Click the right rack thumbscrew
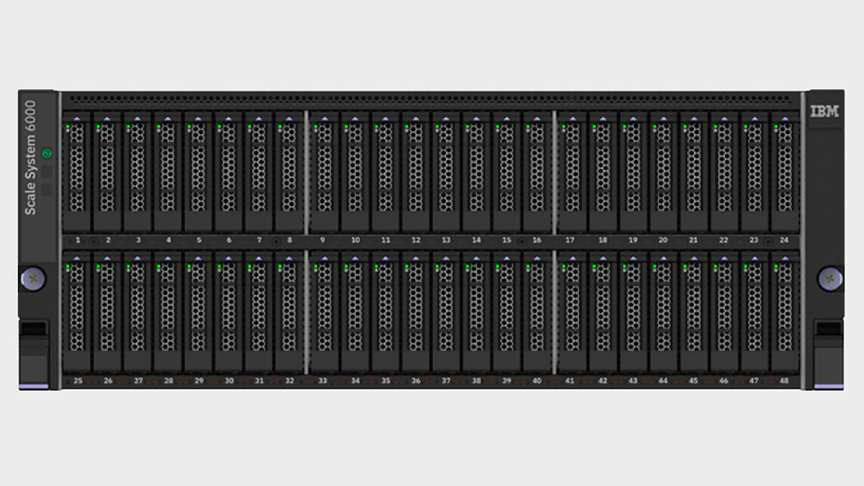This screenshot has width=864, height=486. [x=830, y=279]
